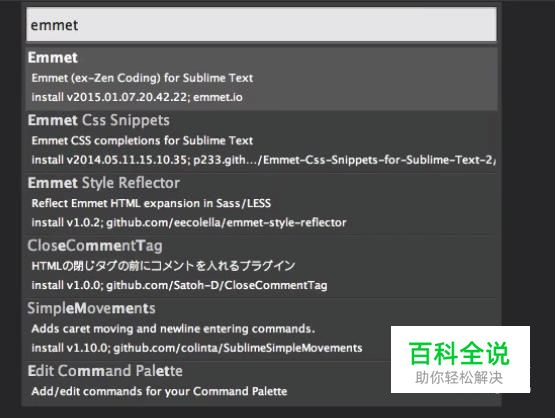Choose 'Emmet (ex-Zen Coding) for Sublime Text' description
The height and width of the screenshot is (418, 555).
[142, 78]
